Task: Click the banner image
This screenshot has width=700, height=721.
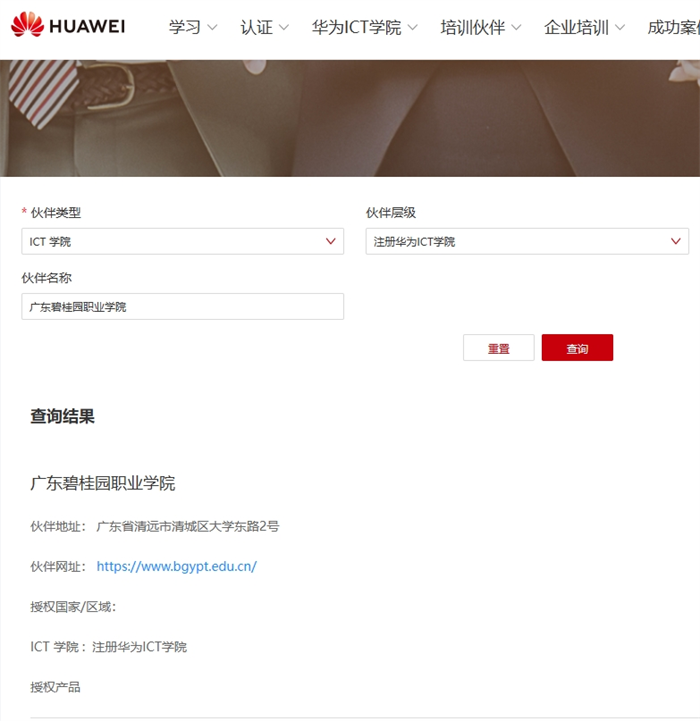Action: (x=350, y=118)
